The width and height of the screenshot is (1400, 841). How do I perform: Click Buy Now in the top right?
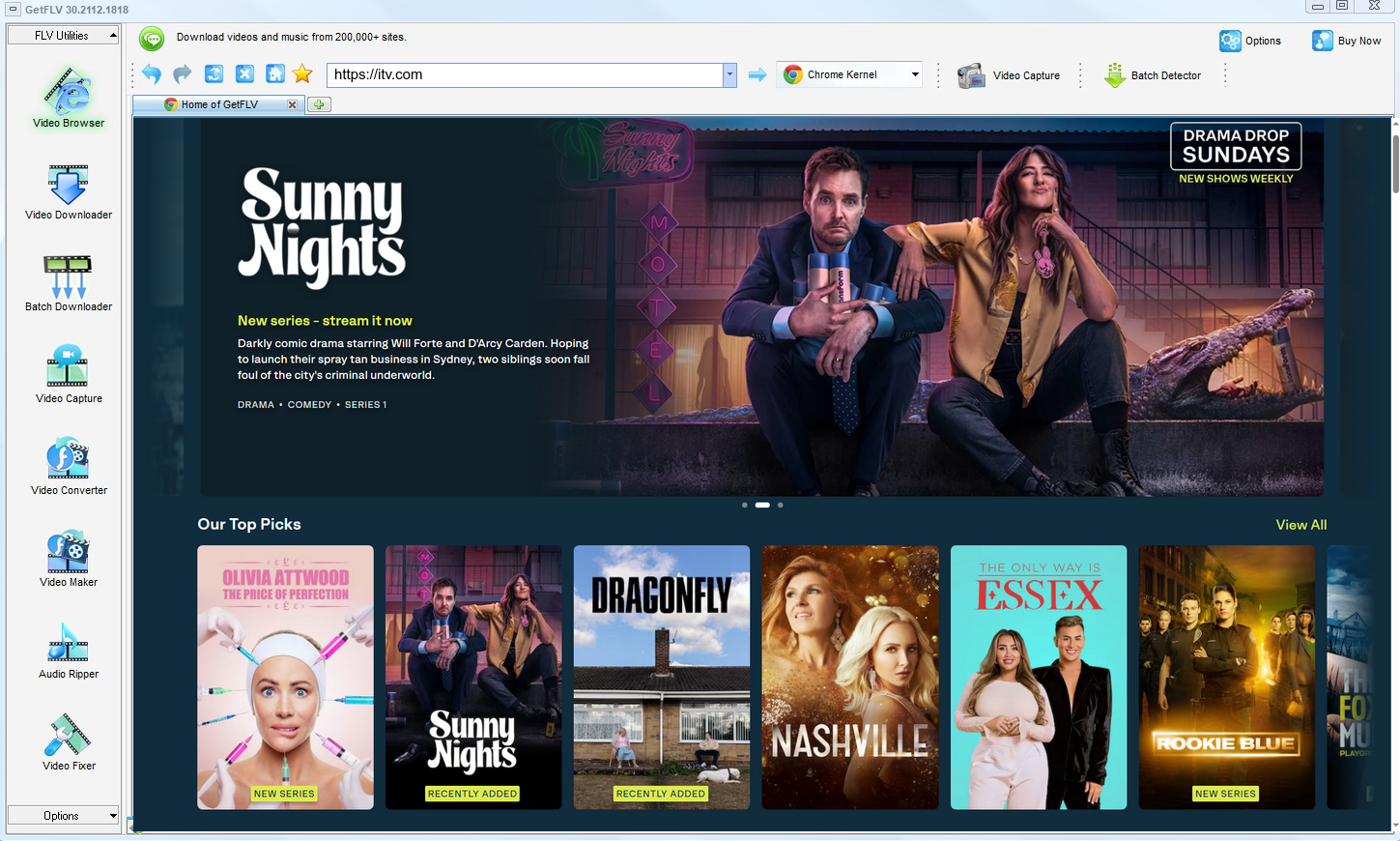click(1346, 41)
